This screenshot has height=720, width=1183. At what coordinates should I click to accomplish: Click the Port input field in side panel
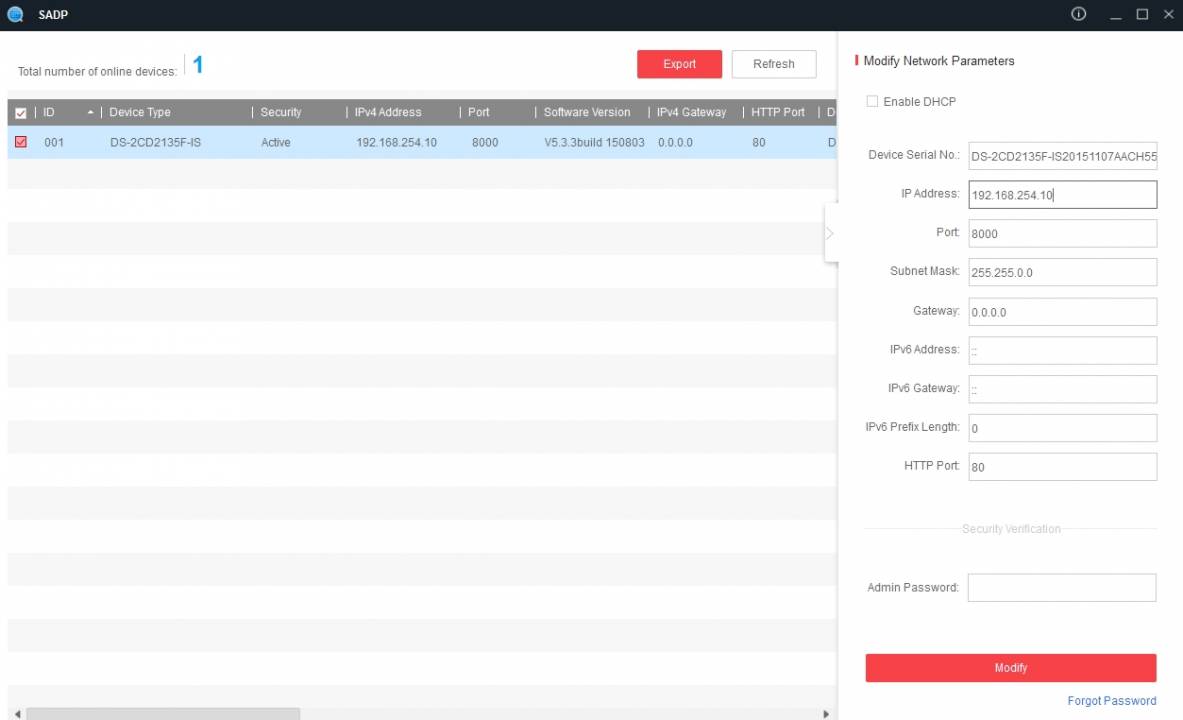point(1062,233)
